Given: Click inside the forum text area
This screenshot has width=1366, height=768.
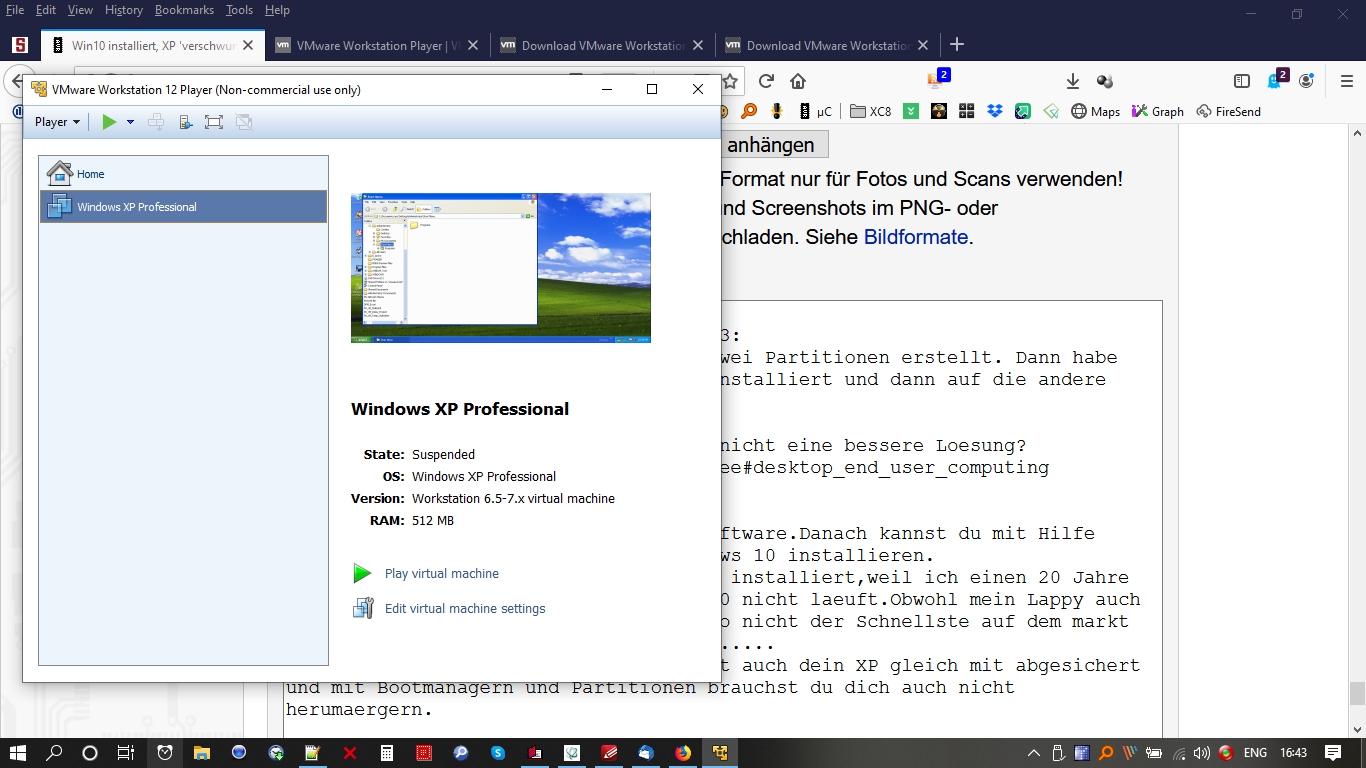Looking at the screenshot, I should coord(940,520).
